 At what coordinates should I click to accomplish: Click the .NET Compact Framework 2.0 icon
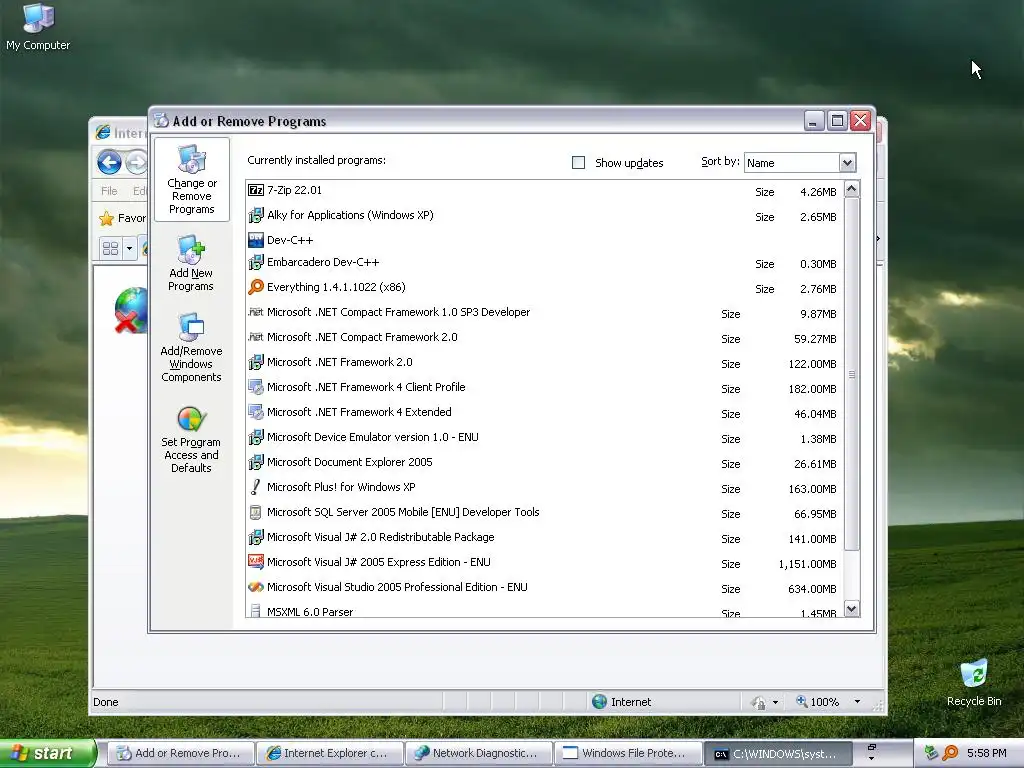pyautogui.click(x=256, y=337)
